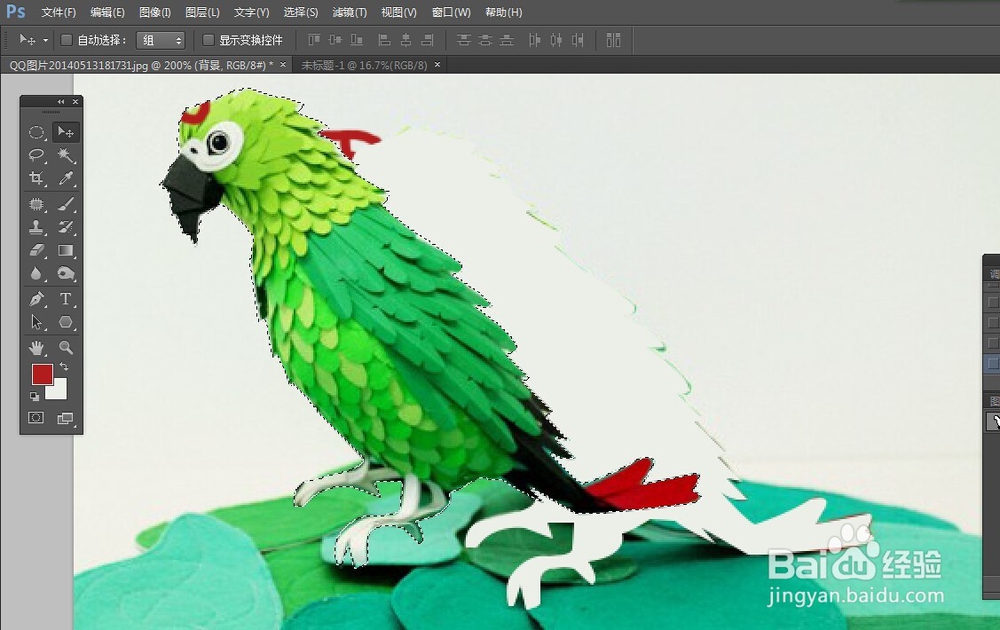Viewport: 1000px width, 630px height.
Task: Select the Type tool
Action: point(66,298)
